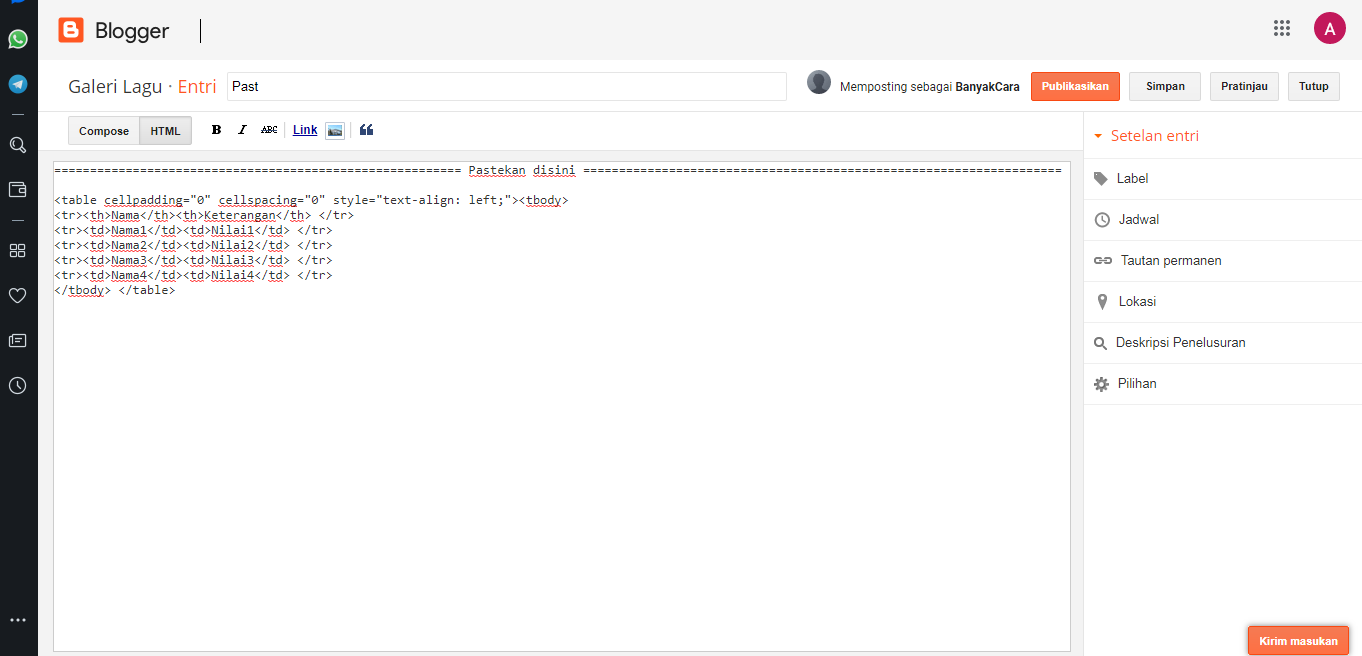The height and width of the screenshot is (656, 1362).
Task: Apply bold formatting with the B icon
Action: click(x=216, y=130)
